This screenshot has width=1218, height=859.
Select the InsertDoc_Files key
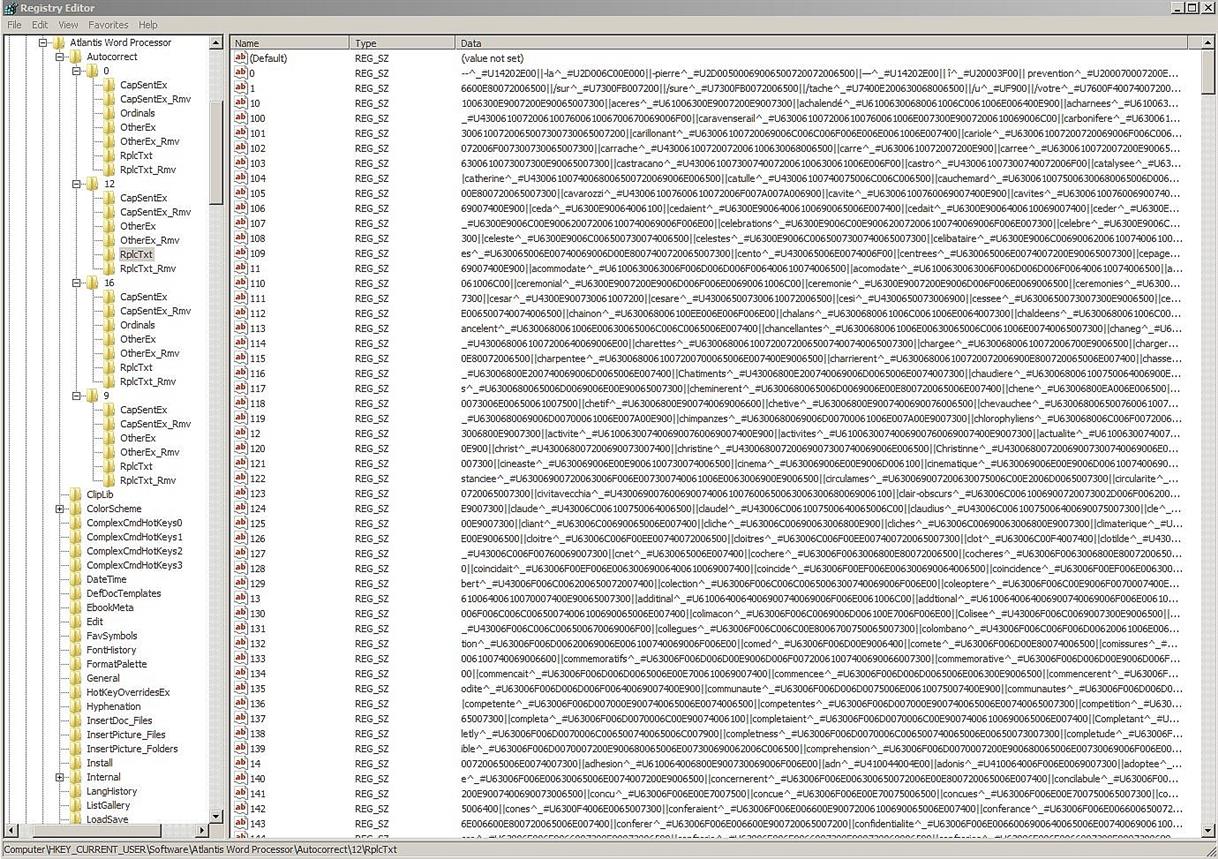click(x=119, y=720)
